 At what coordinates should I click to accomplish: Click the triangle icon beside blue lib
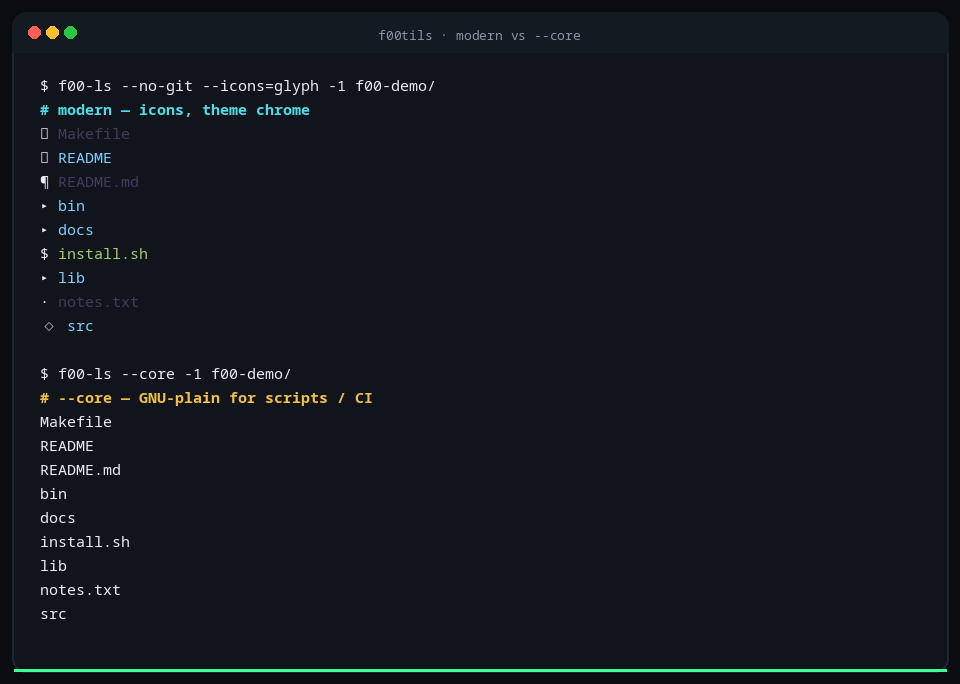click(x=44, y=278)
